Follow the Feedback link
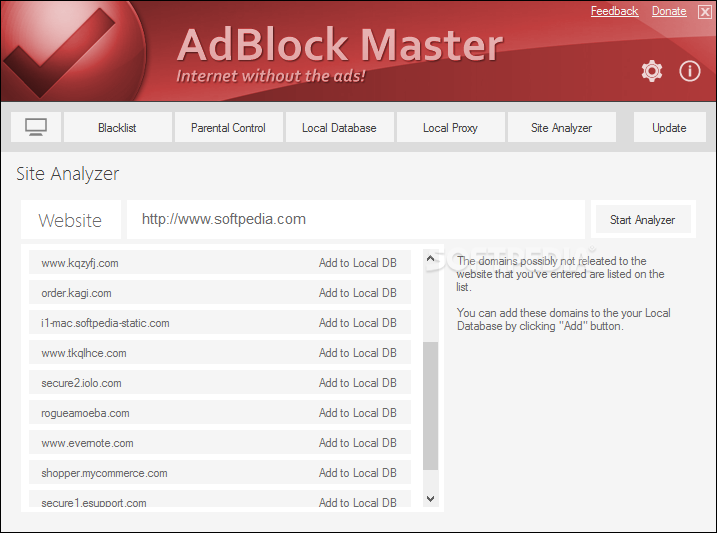The image size is (717, 533). point(614,11)
